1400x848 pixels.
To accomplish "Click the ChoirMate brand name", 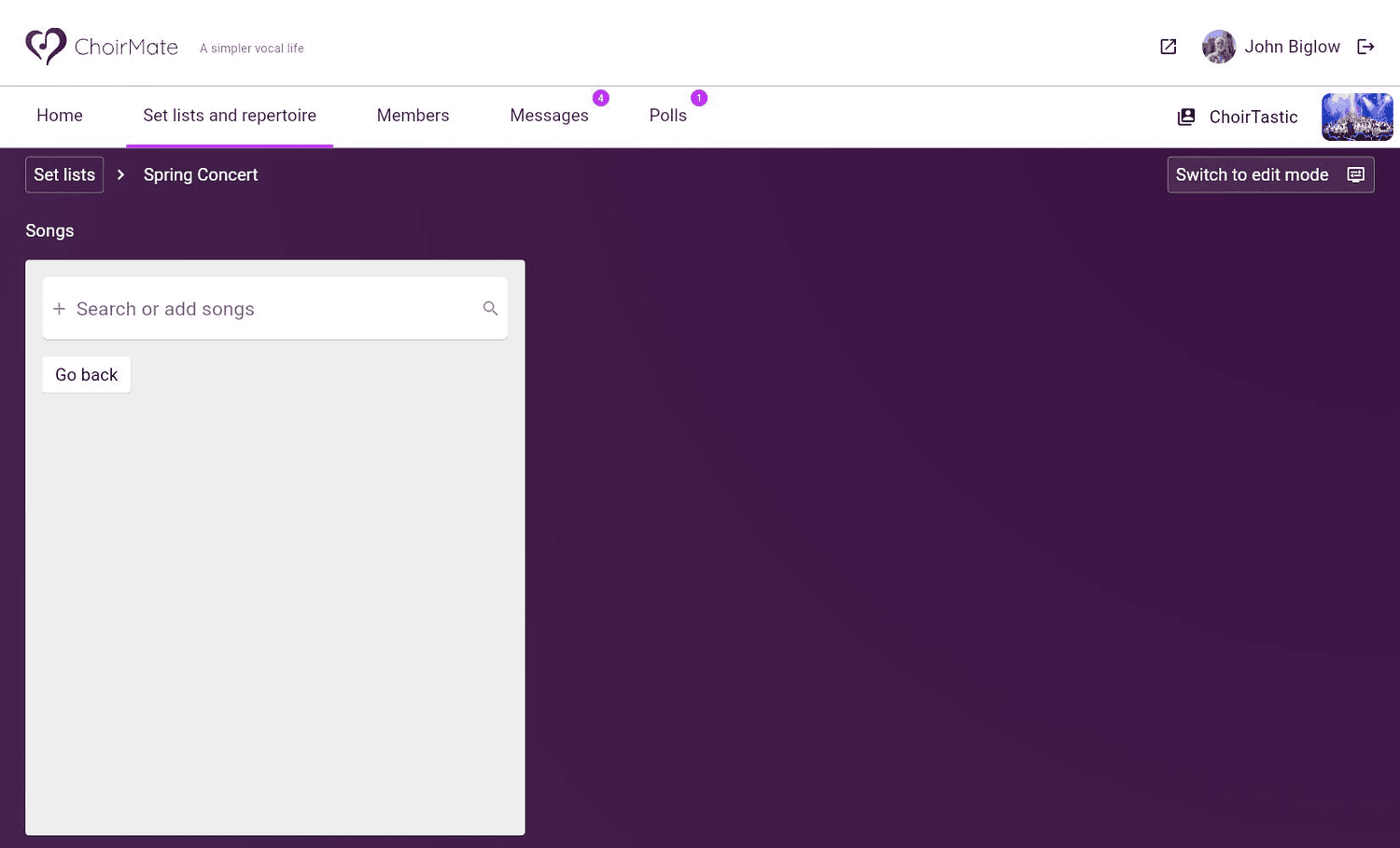I will [x=126, y=47].
